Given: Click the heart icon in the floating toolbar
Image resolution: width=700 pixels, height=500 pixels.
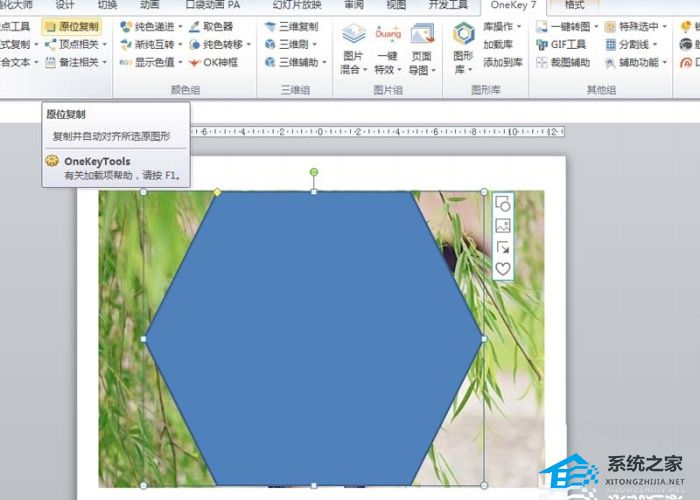Looking at the screenshot, I should (x=503, y=268).
